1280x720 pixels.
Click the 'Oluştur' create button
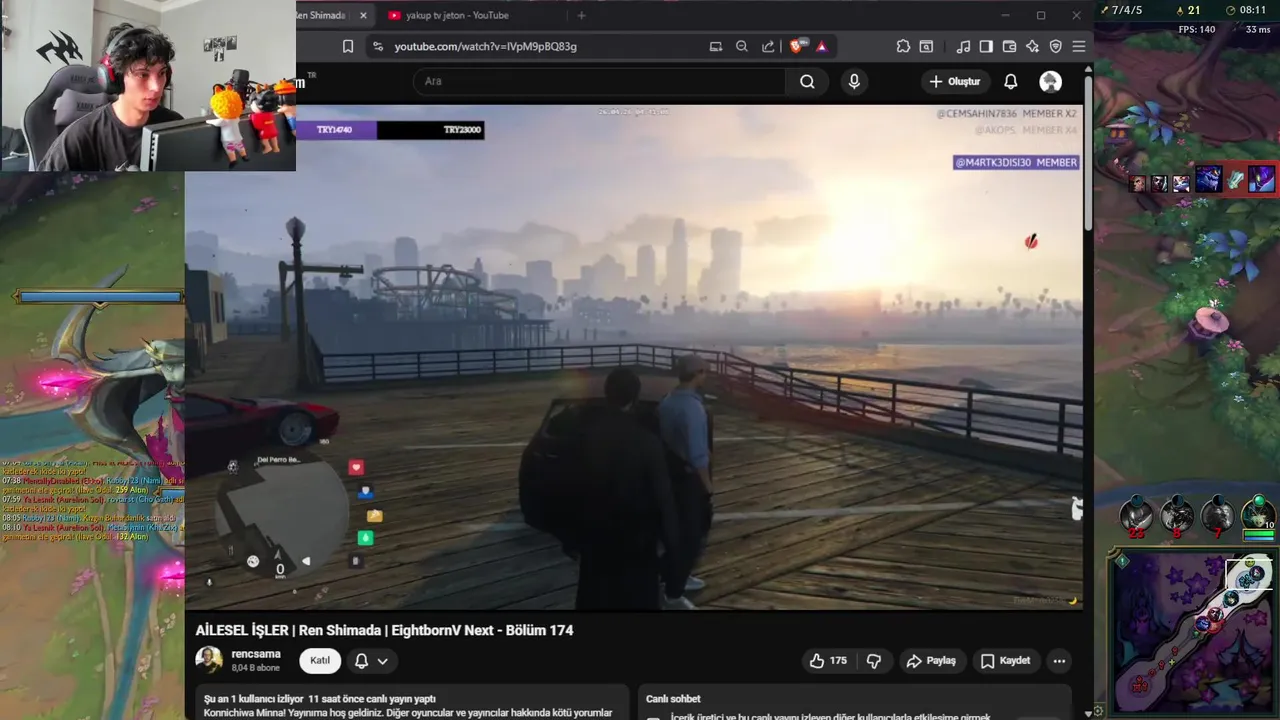point(954,81)
